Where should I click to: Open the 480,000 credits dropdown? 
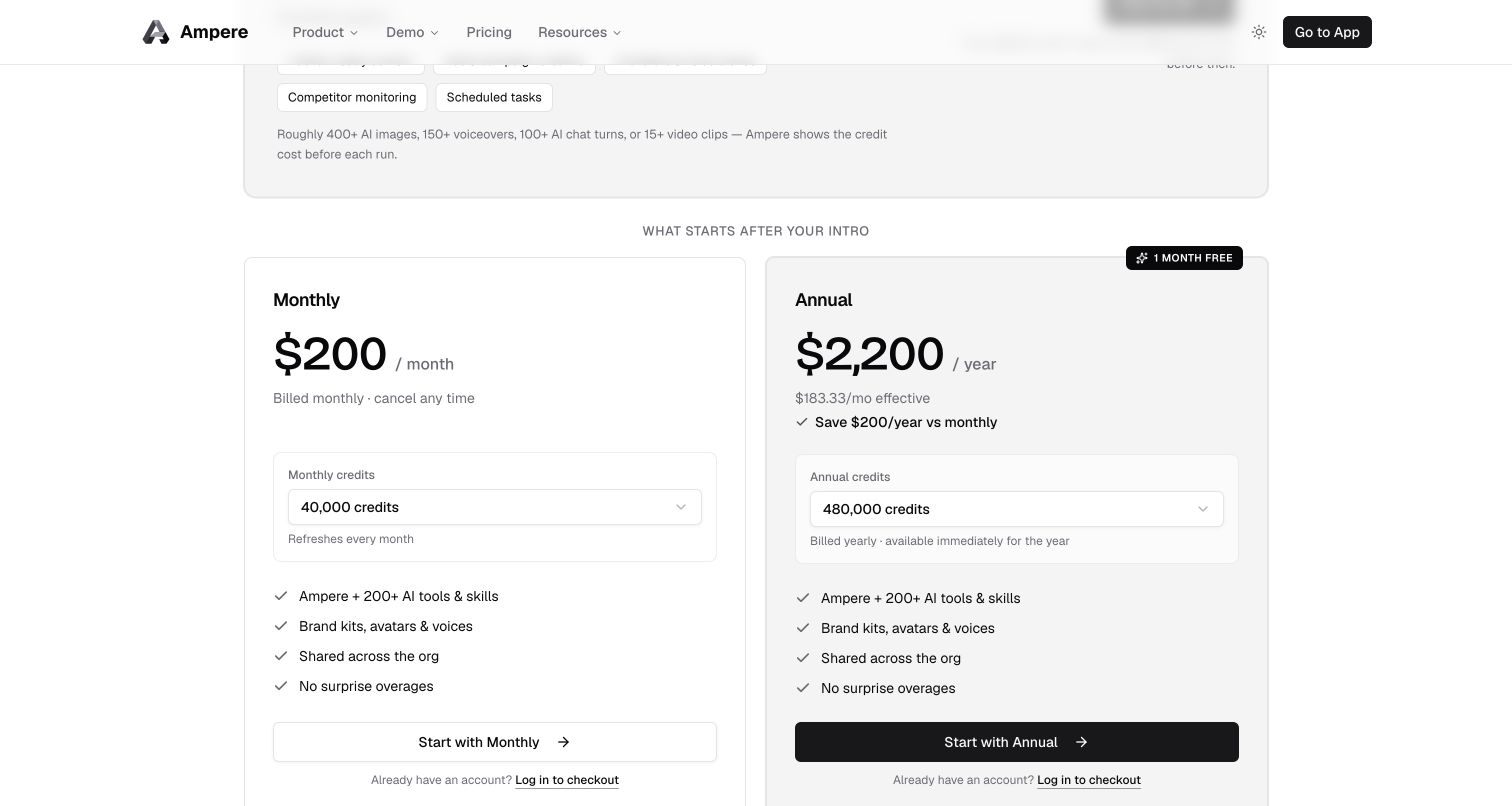(x=1017, y=509)
